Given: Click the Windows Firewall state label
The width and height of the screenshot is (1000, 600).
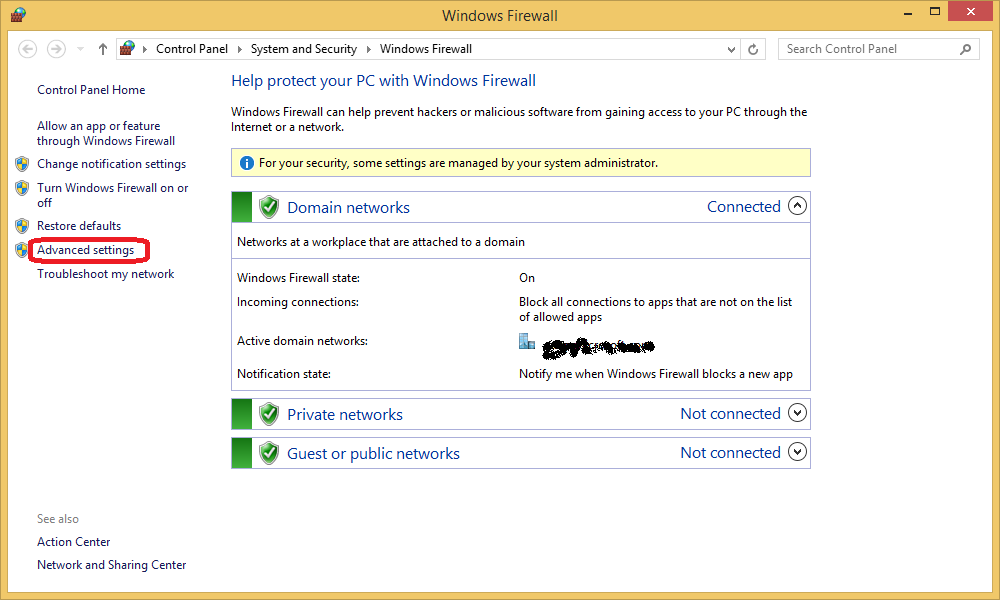Looking at the screenshot, I should point(298,278).
